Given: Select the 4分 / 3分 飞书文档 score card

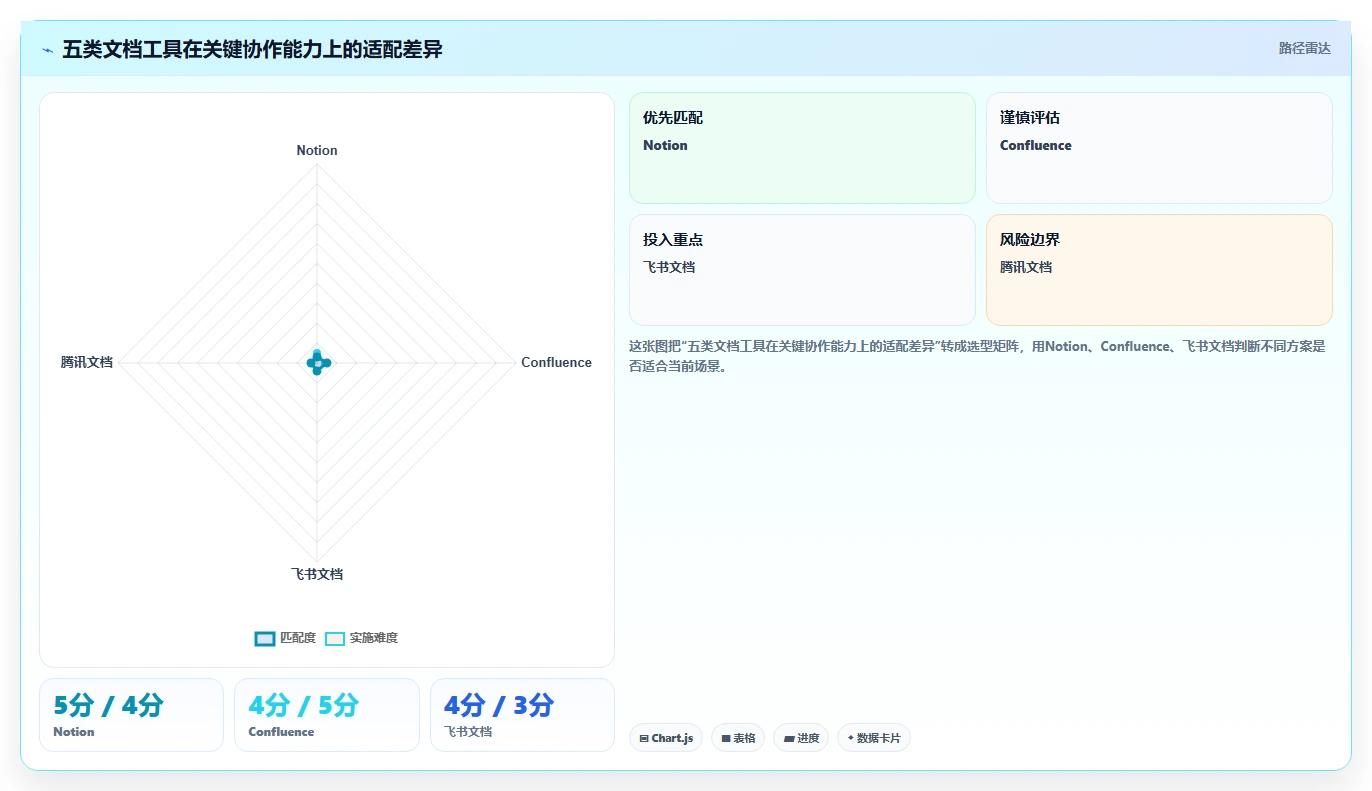Looking at the screenshot, I should tap(522, 715).
